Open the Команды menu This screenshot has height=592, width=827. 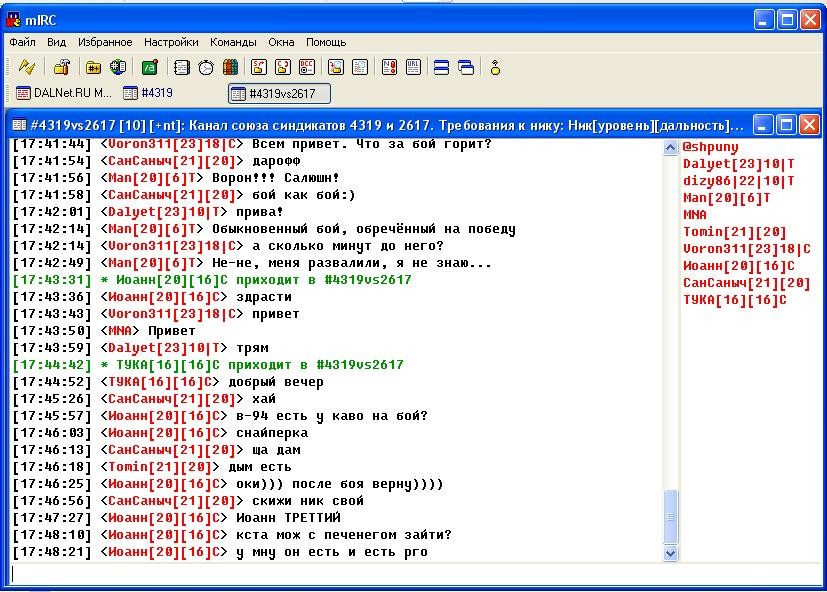(x=233, y=42)
